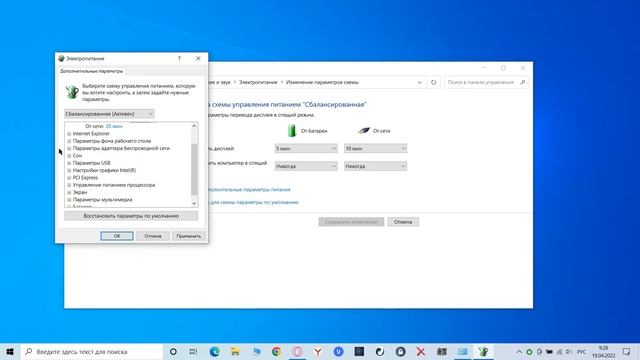This screenshot has height=360, width=640.
Task: Launch Microsoft Edge from taskbar
Action: point(215,352)
